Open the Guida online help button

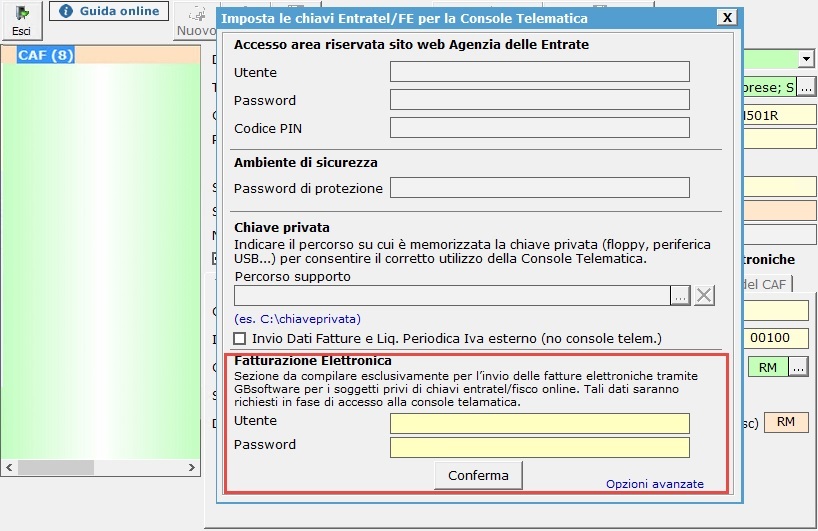point(109,11)
